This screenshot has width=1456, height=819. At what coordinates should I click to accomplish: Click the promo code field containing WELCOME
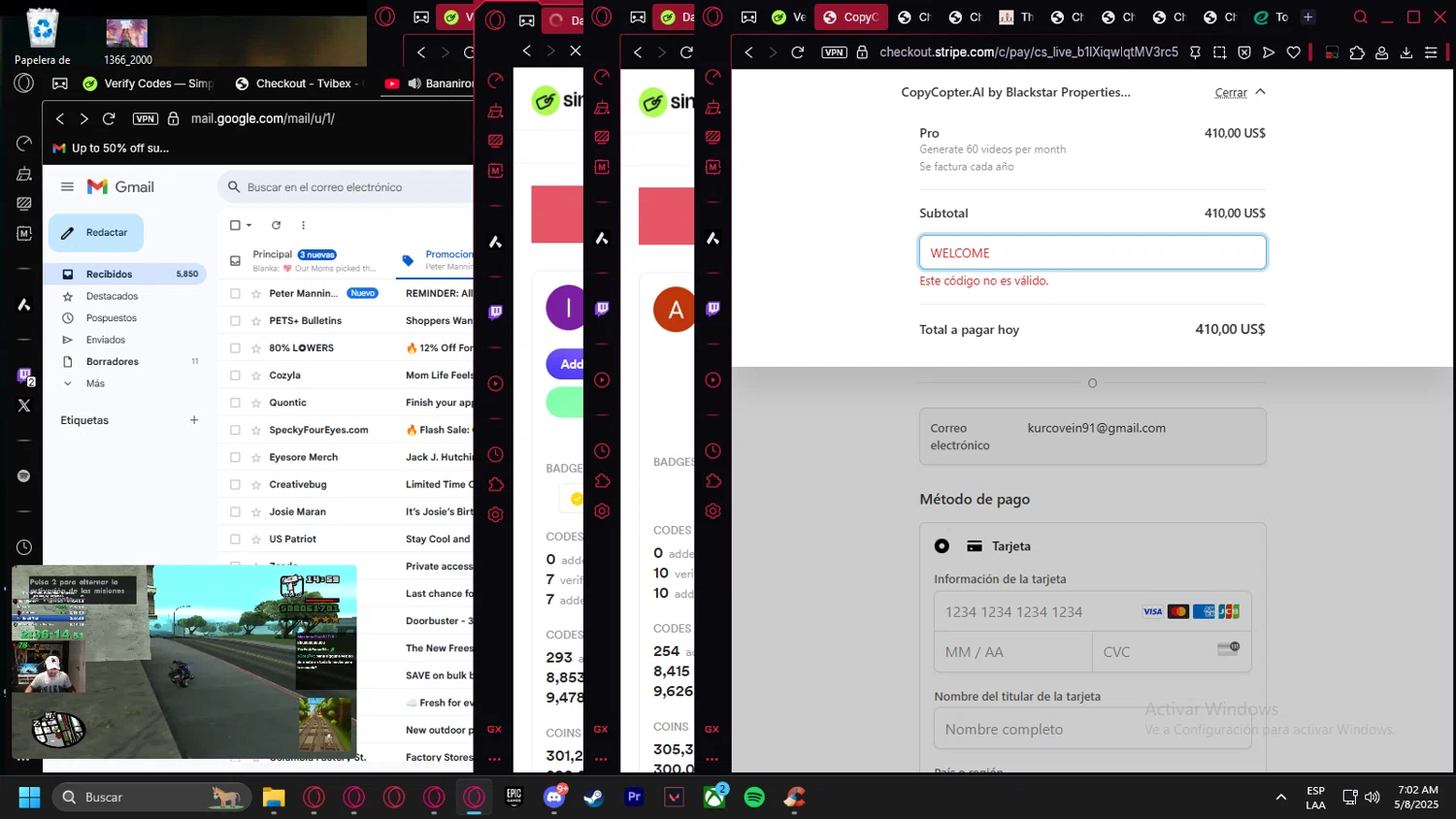1092,252
